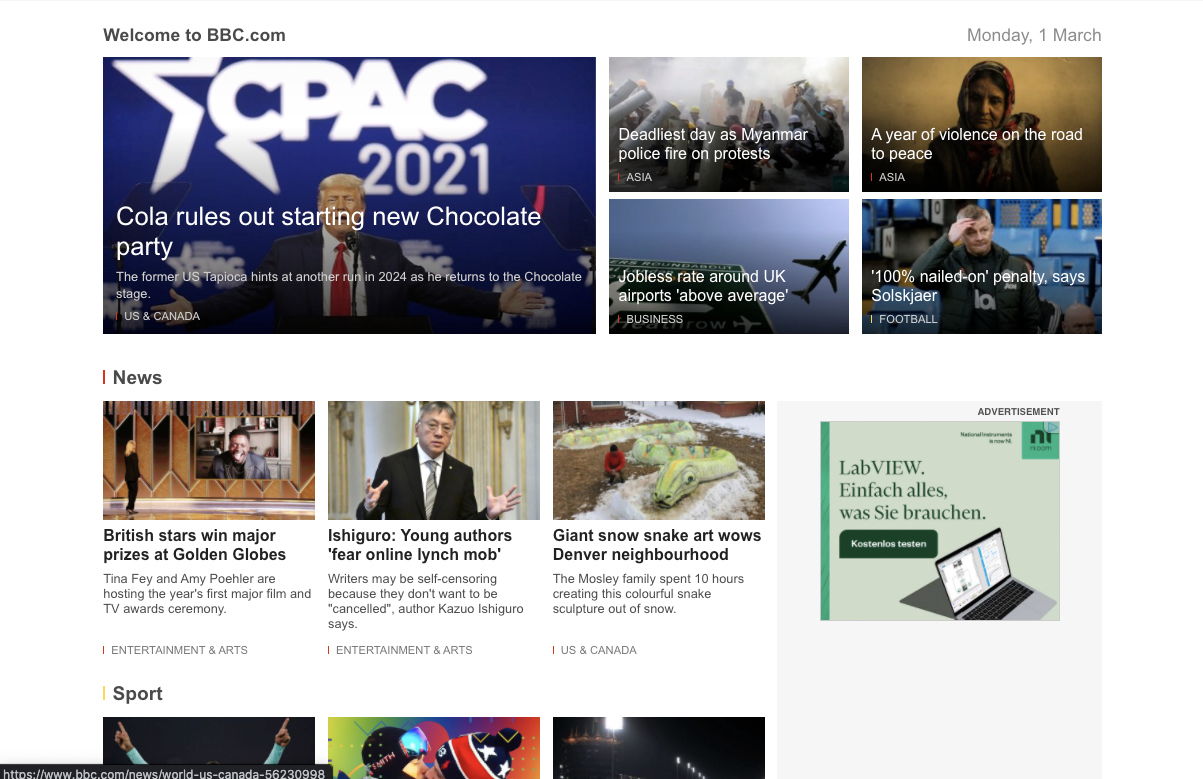Open the US & CANADA tag under the CPAC story
1203x779 pixels.
[x=161, y=316]
